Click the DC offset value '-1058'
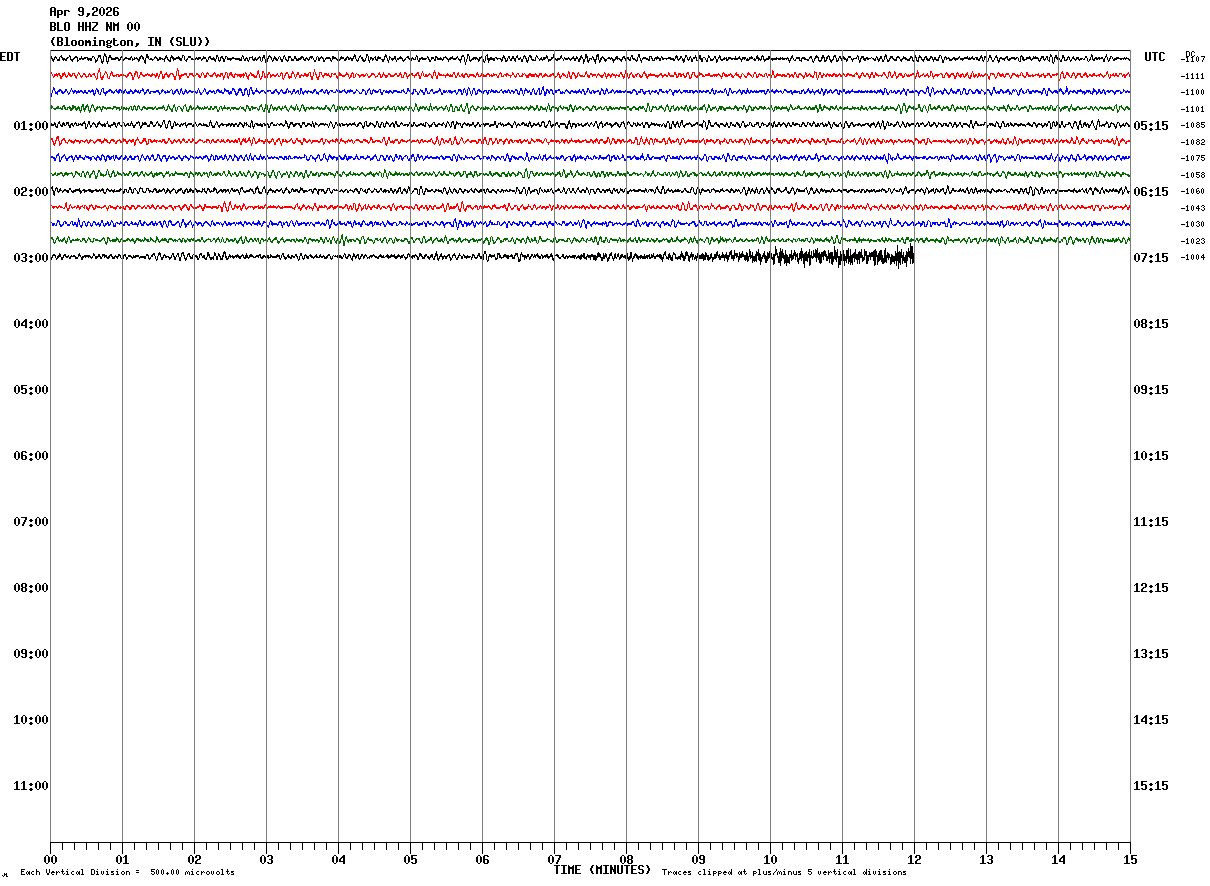Screen dimensions: 1210x886 (x=1193, y=175)
